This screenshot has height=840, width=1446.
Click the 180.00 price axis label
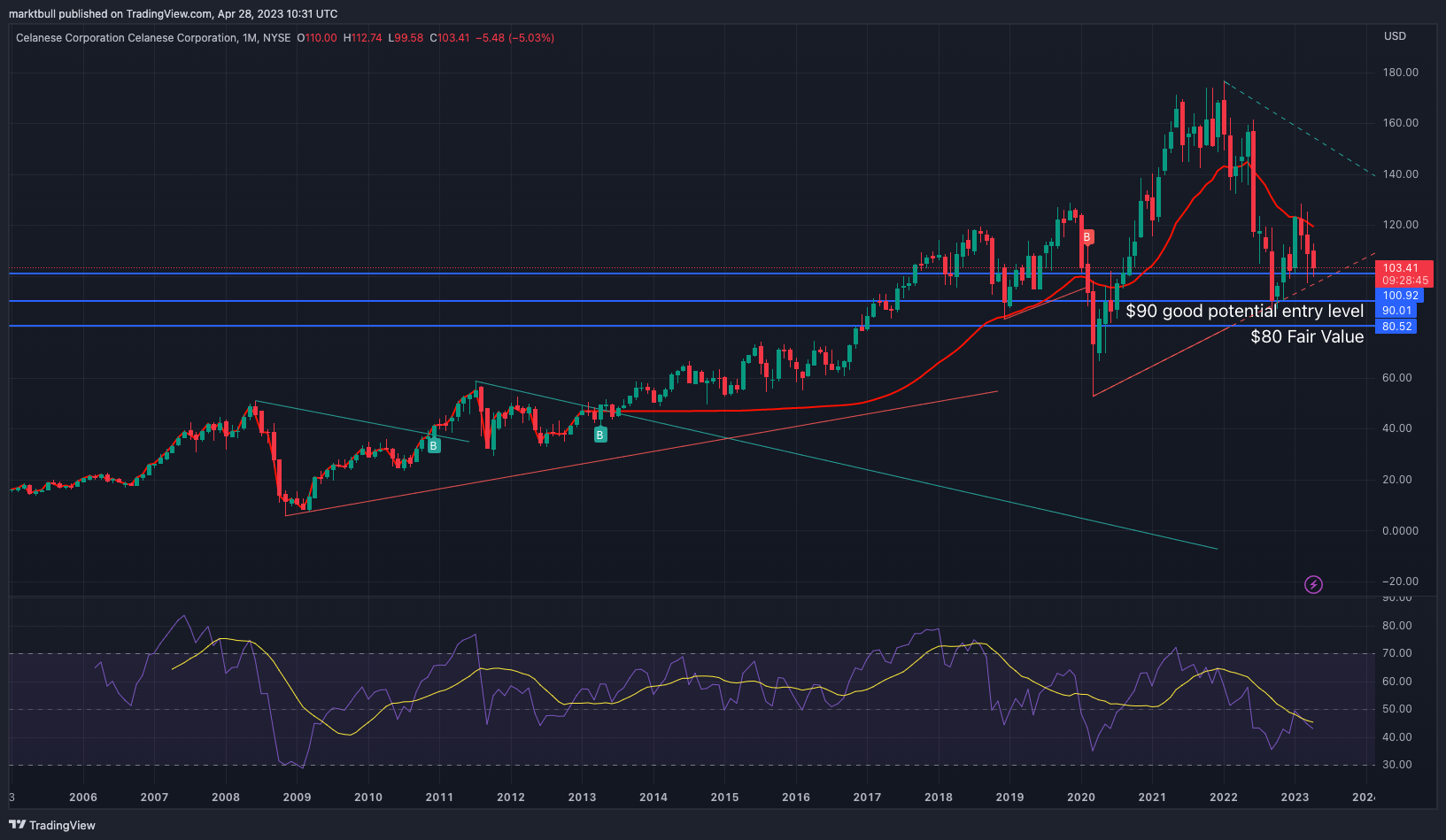click(1401, 73)
